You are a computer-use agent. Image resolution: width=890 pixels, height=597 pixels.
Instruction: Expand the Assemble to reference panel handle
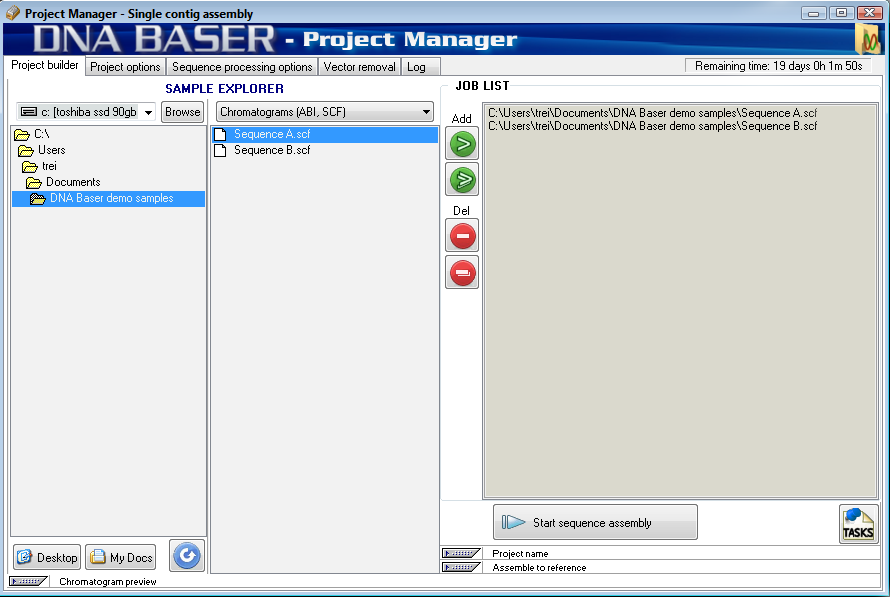click(461, 567)
